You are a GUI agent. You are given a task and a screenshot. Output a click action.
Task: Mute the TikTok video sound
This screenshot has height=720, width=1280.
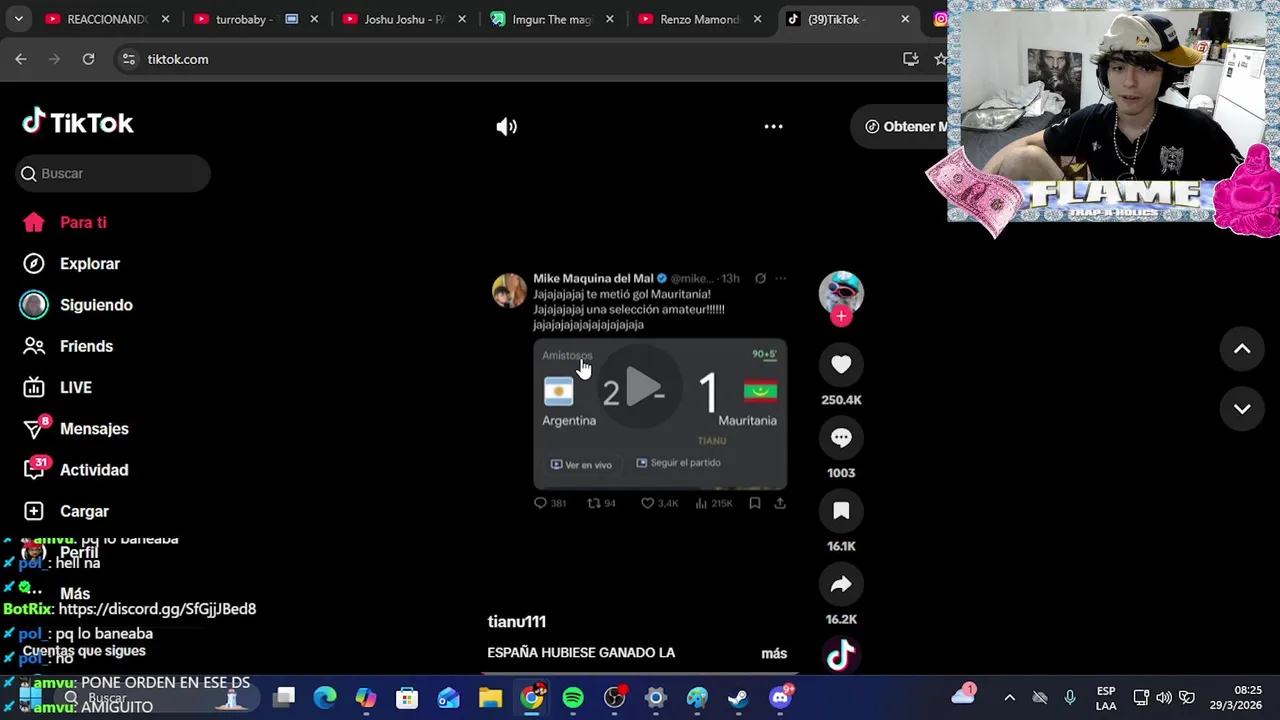507,127
